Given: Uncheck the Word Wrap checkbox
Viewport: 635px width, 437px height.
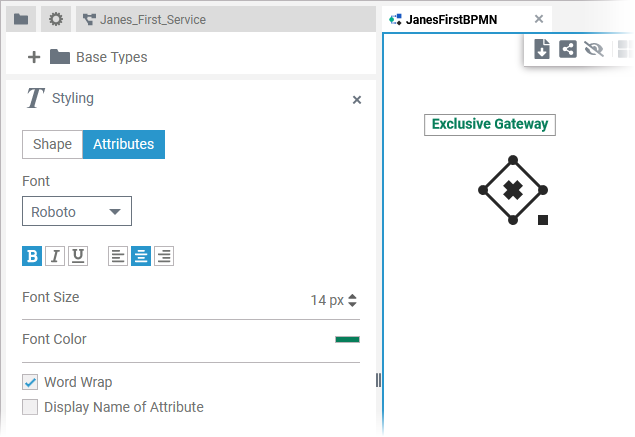Looking at the screenshot, I should [x=30, y=382].
